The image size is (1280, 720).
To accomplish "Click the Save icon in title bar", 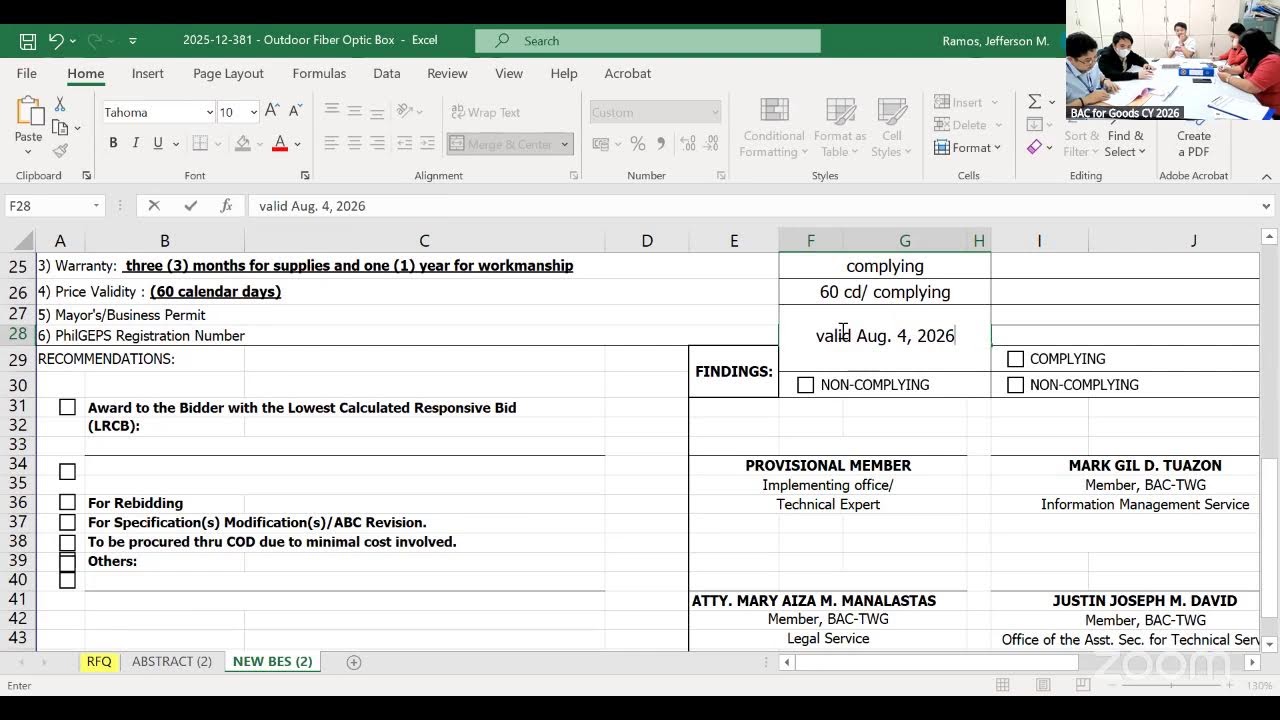I will tap(28, 41).
